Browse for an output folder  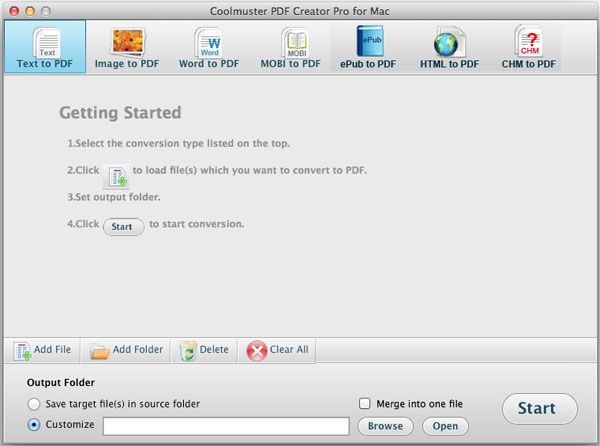pos(385,426)
